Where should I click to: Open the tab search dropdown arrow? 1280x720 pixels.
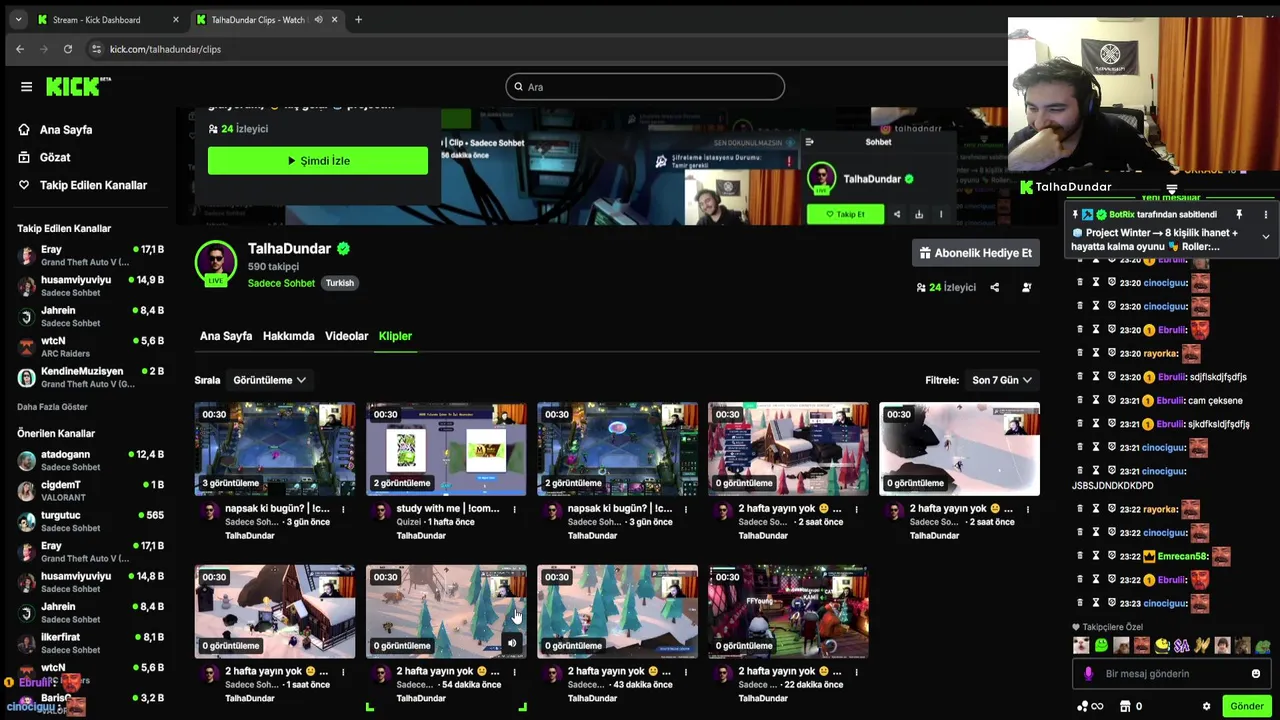pyautogui.click(x=18, y=19)
